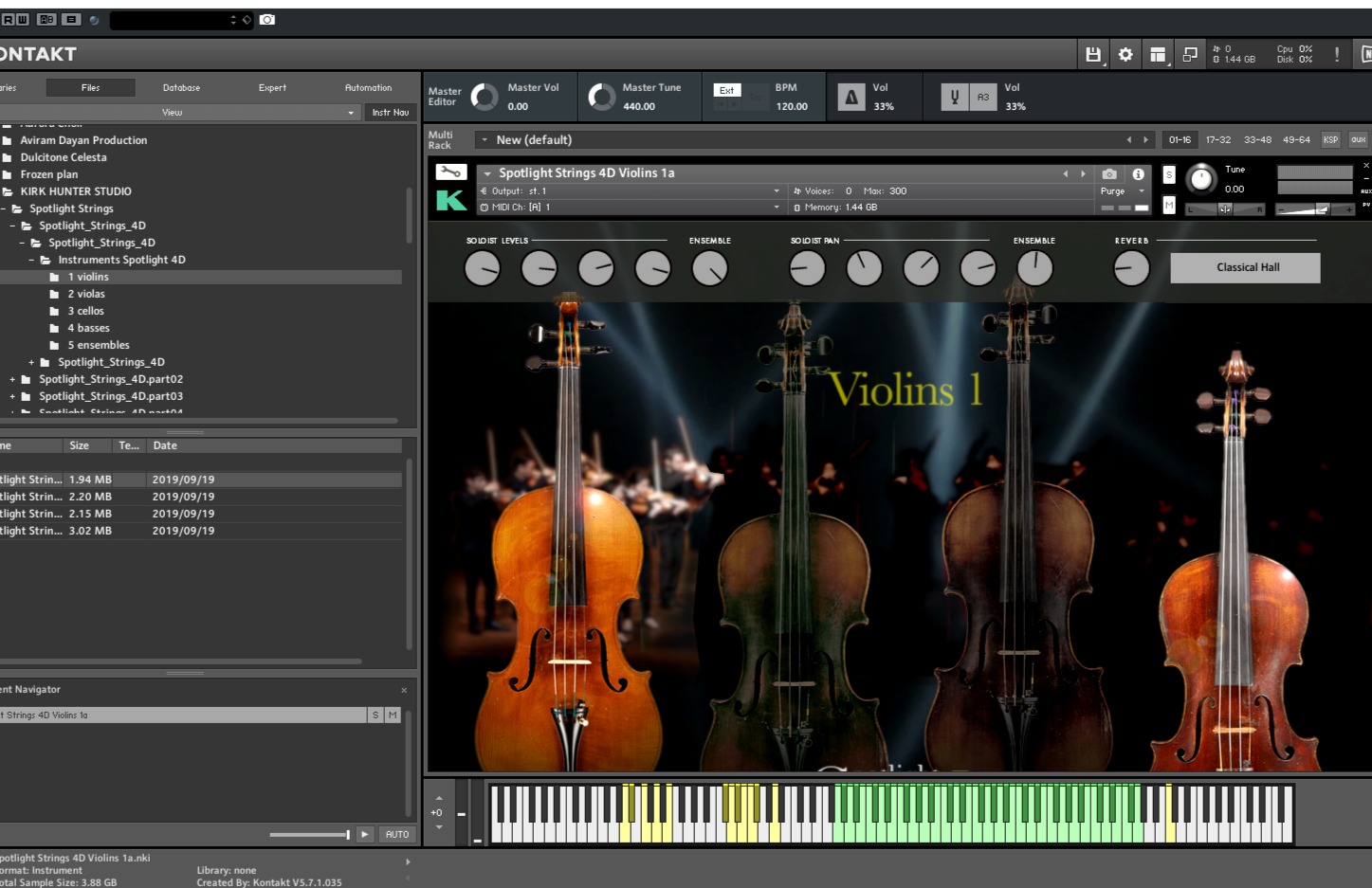Expand the Spotlight_Strings_4D.part03 folder
The image size is (1372, 888).
12,396
